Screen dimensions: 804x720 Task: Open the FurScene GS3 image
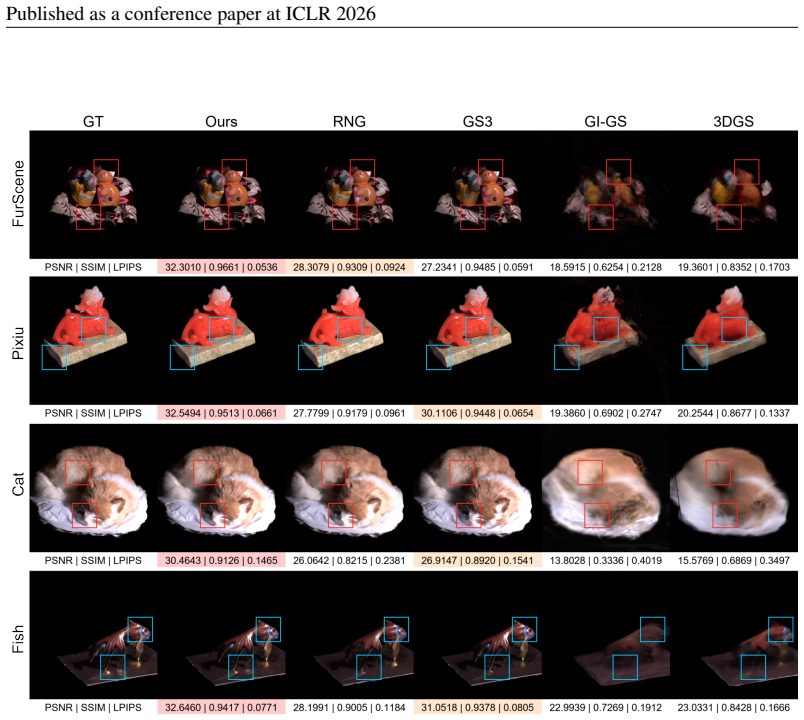click(478, 194)
